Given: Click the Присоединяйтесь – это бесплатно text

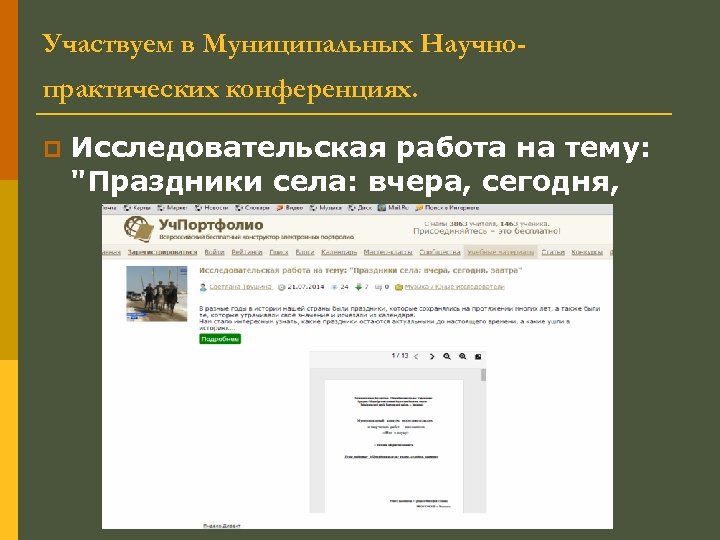Looking at the screenshot, I should pos(487,231).
